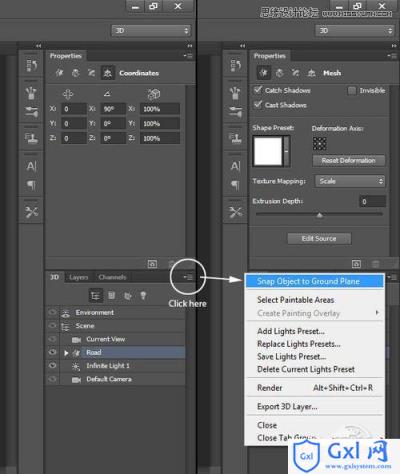This screenshot has height=474, width=400.
Task: Expand the Road mesh tree arrow
Action: point(66,353)
